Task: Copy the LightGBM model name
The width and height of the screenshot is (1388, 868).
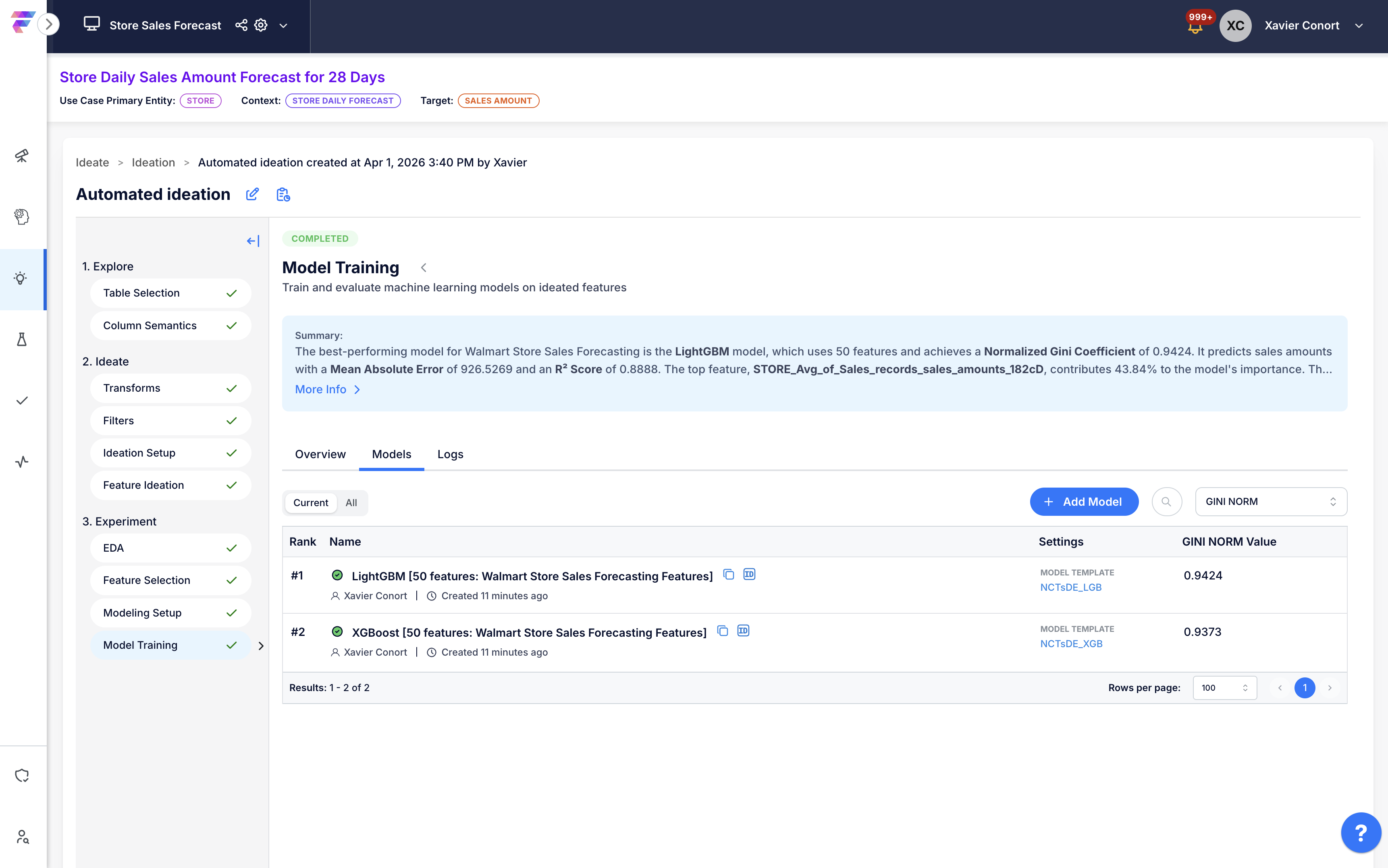Action: pos(728,575)
